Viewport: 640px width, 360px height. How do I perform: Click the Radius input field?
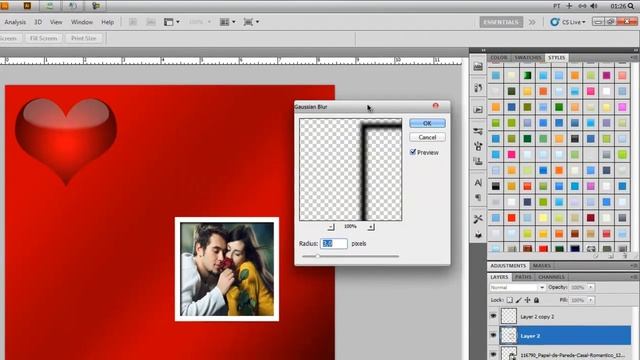(x=333, y=244)
